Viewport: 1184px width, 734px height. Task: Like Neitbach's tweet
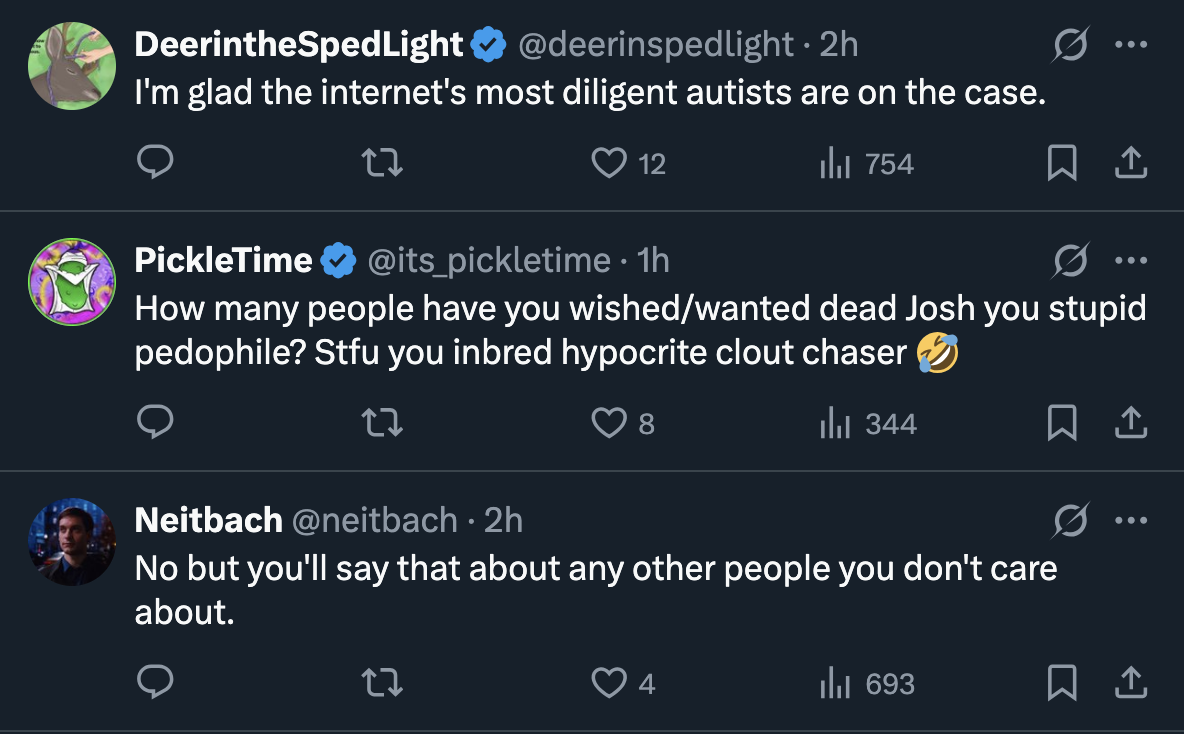tap(609, 683)
